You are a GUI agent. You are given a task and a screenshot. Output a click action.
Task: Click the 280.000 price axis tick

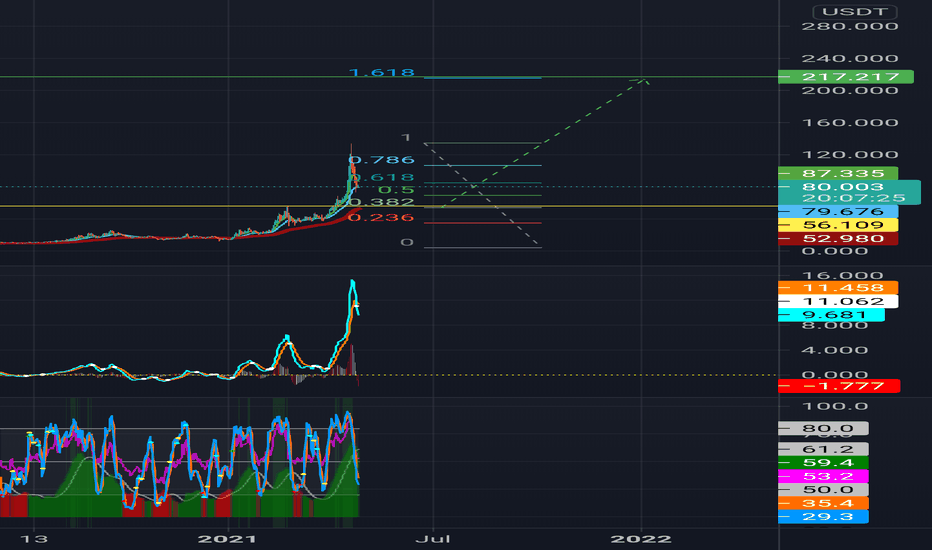pos(850,26)
